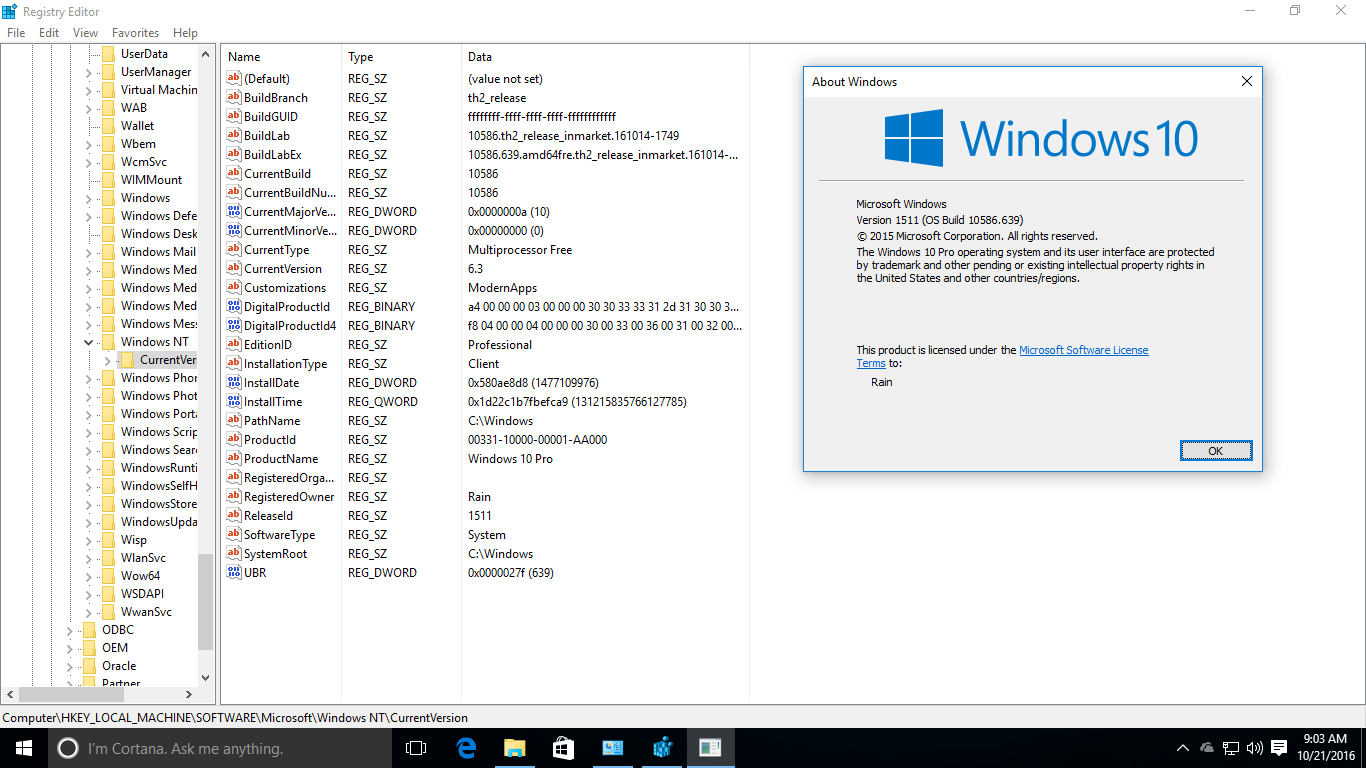Viewport: 1366px width, 768px height.
Task: Open the View menu
Action: (x=85, y=33)
